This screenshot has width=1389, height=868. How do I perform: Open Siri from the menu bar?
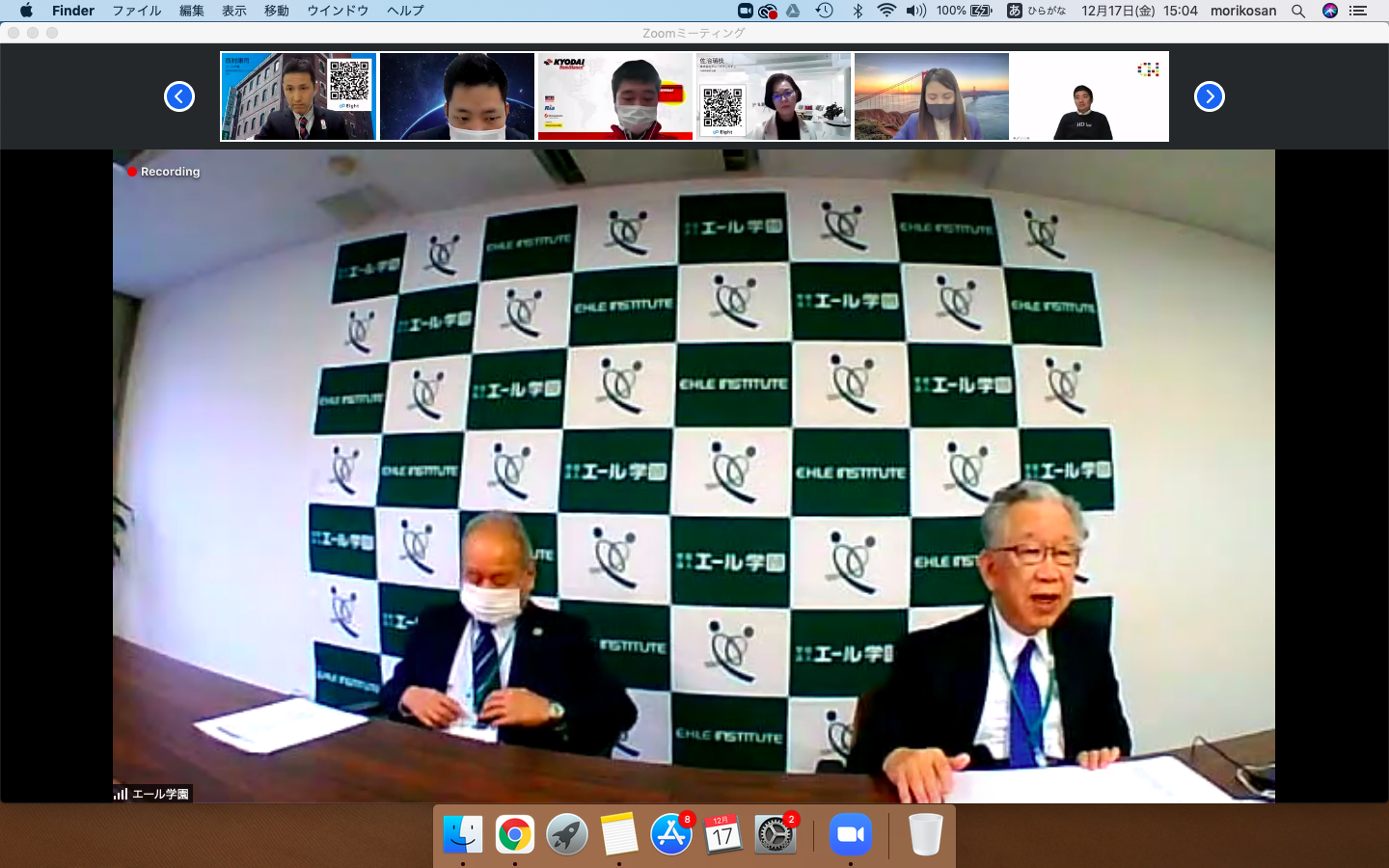tap(1330, 11)
